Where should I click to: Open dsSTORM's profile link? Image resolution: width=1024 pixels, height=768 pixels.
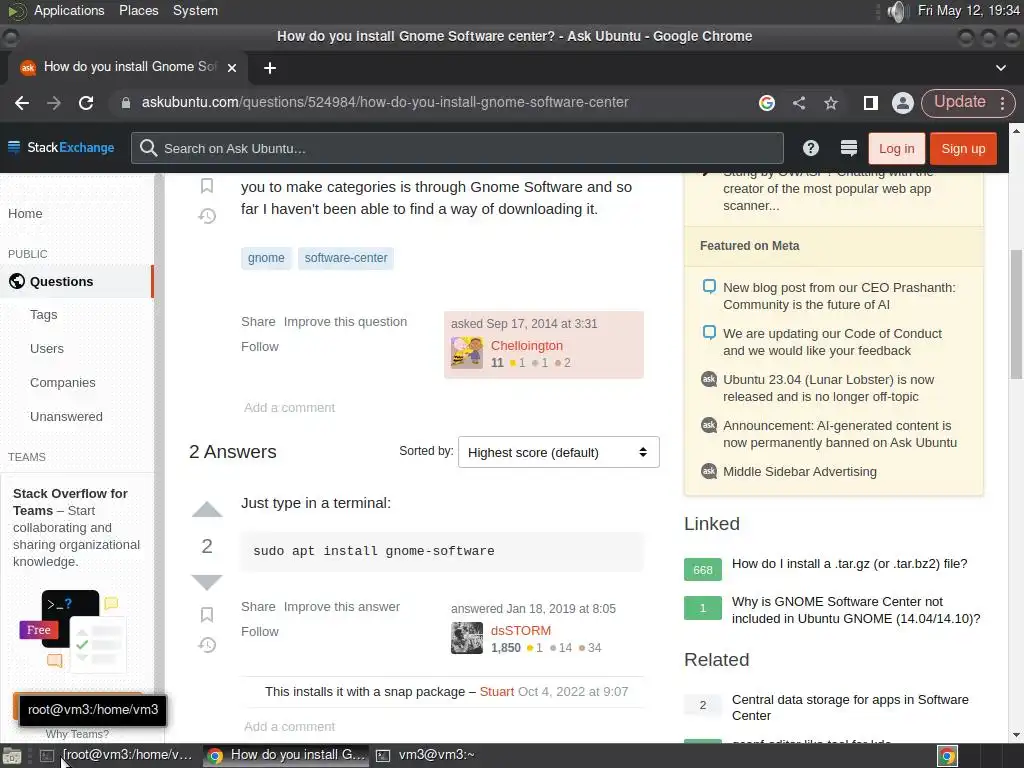(520, 630)
